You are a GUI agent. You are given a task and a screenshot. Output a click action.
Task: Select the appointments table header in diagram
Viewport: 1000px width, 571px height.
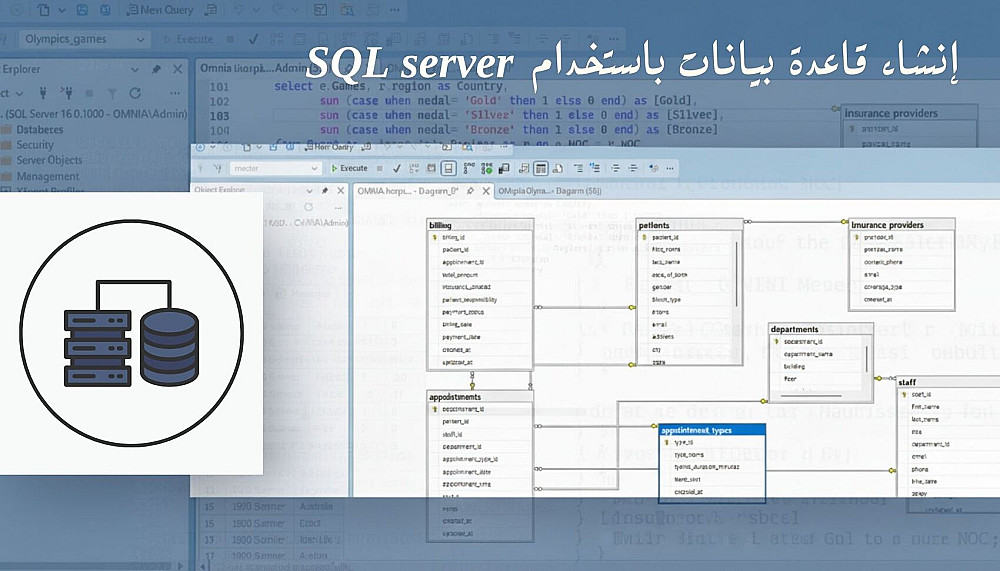[x=480, y=397]
